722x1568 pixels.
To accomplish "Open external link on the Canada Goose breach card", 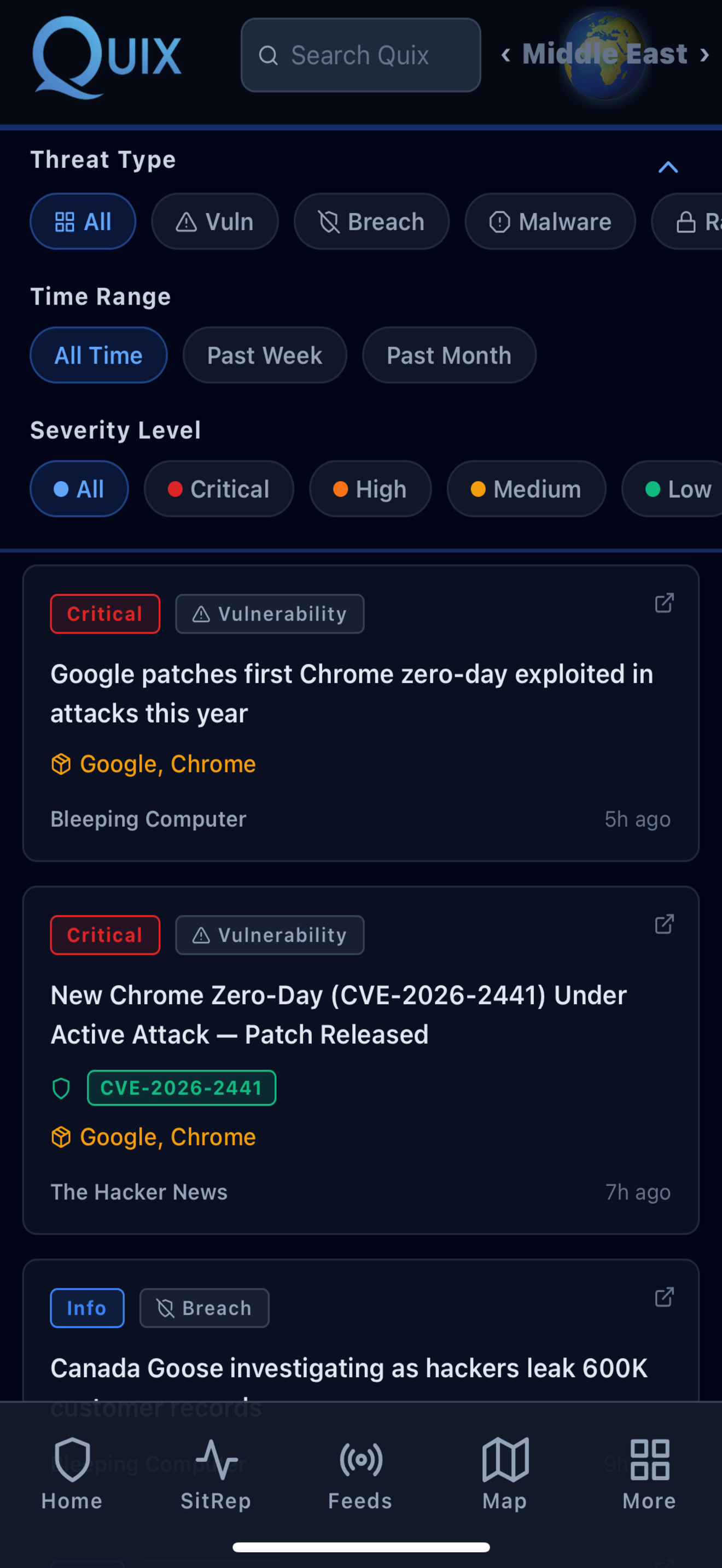I will pyautogui.click(x=664, y=1296).
